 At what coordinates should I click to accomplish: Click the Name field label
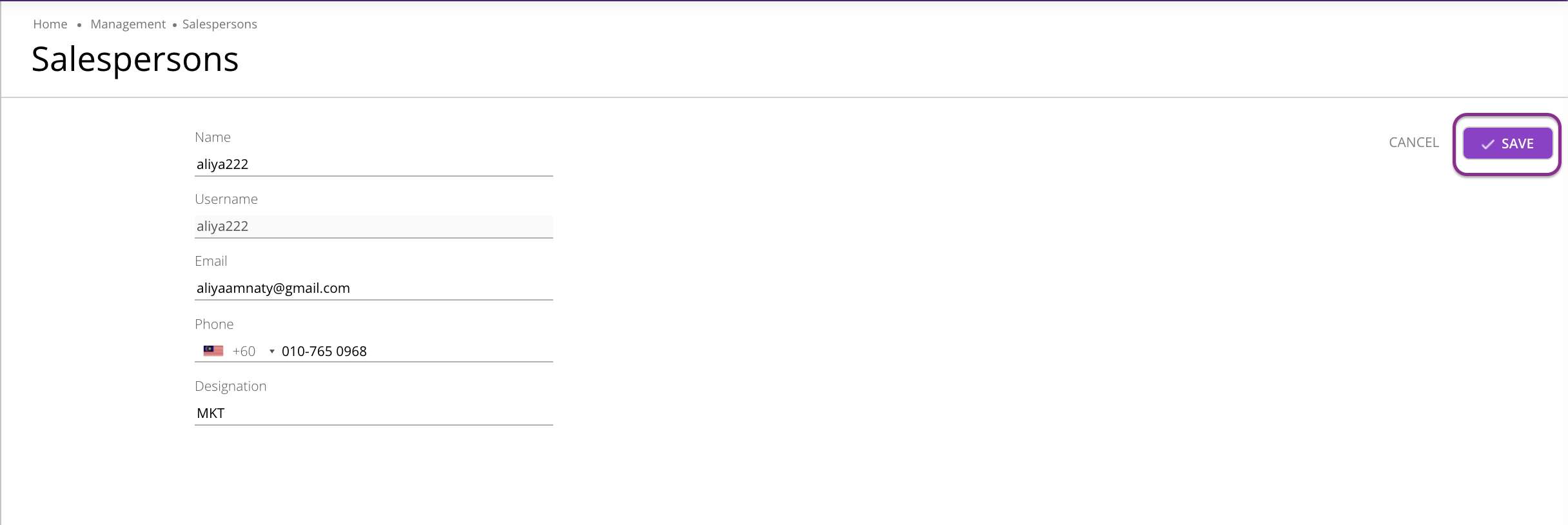pos(213,137)
